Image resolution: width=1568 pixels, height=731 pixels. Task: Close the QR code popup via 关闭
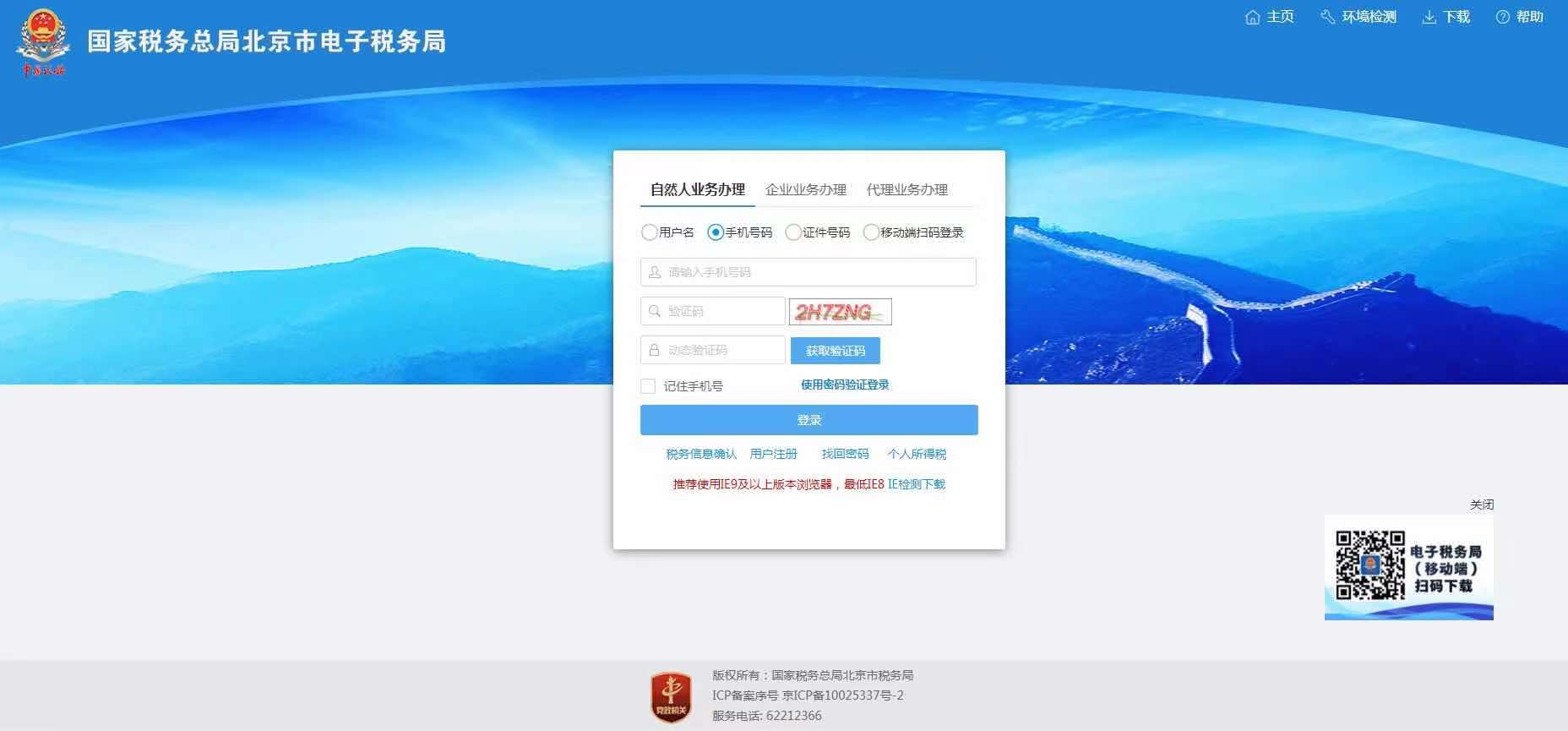[1482, 505]
